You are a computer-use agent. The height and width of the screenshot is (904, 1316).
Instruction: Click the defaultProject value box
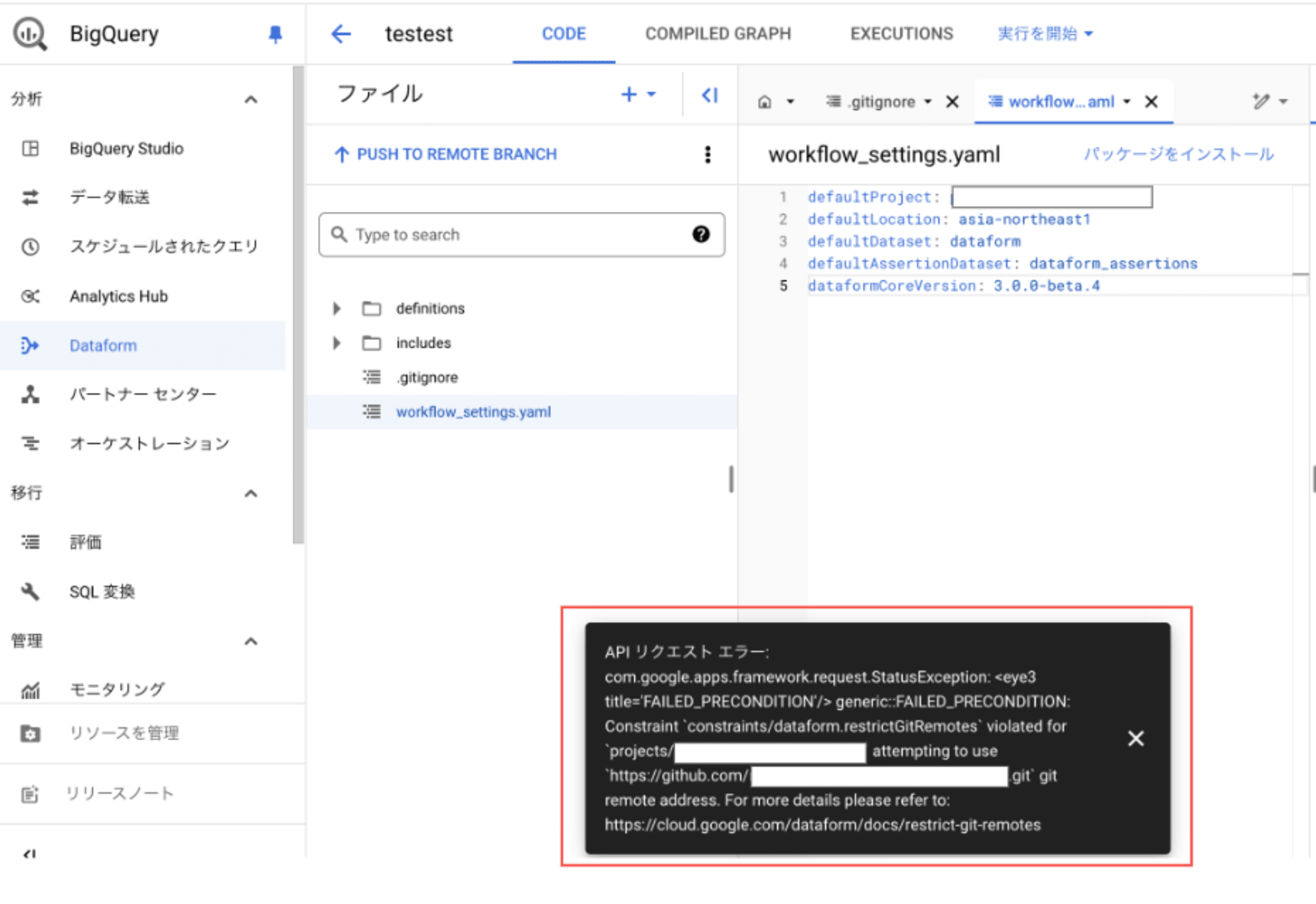[1051, 197]
